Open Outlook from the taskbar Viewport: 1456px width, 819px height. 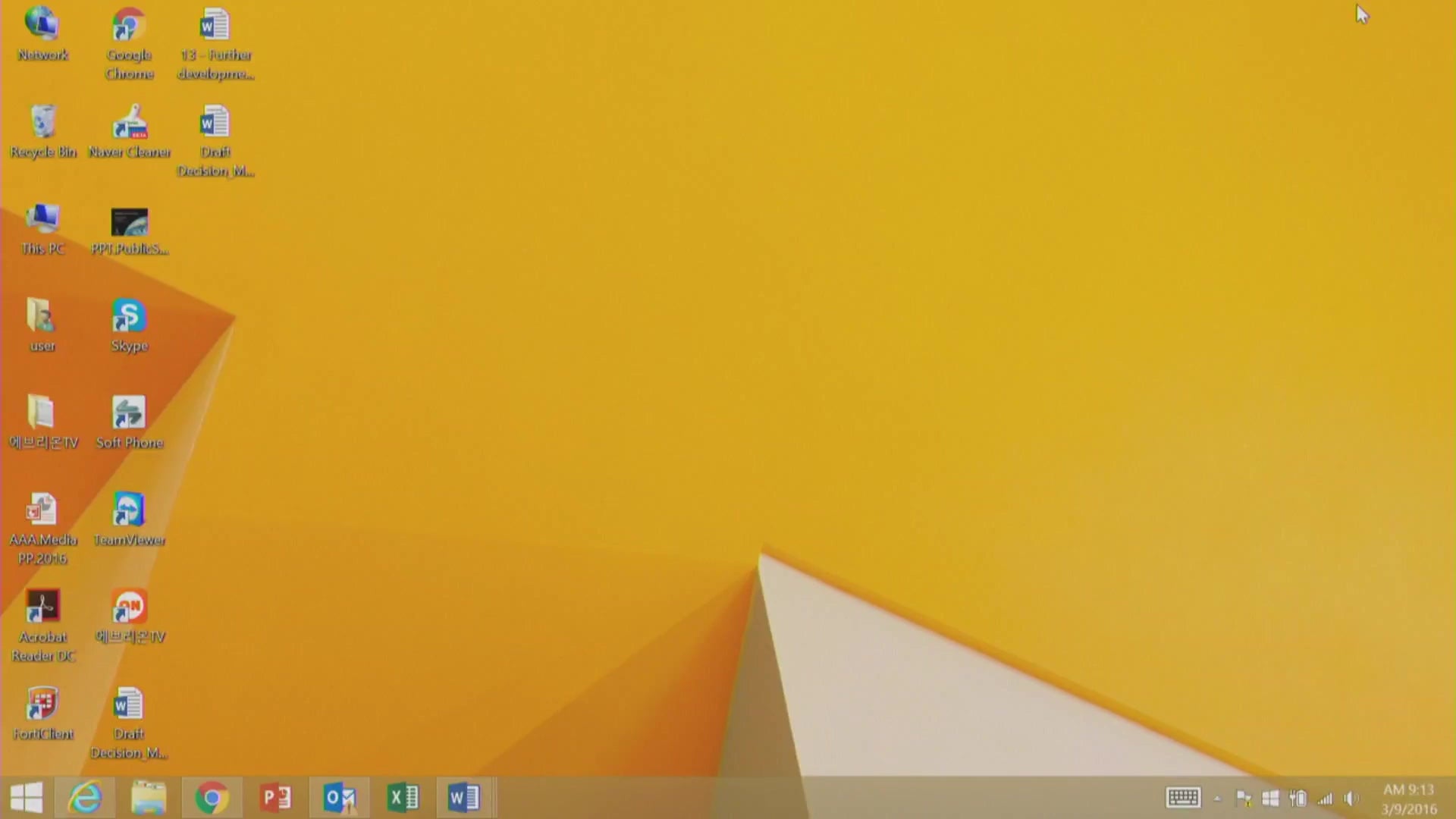click(340, 798)
